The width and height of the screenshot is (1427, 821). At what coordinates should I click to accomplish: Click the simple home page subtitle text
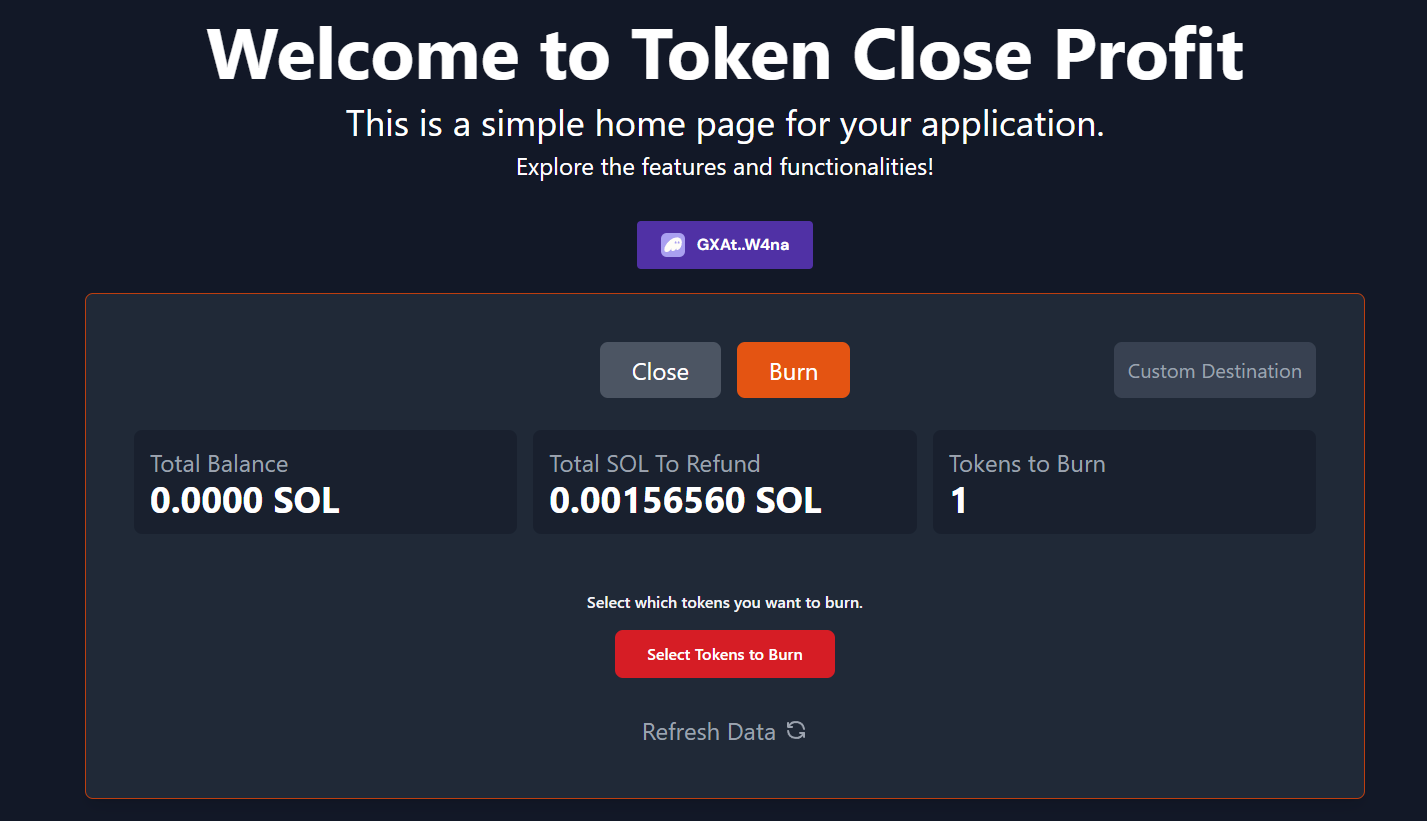tap(725, 124)
